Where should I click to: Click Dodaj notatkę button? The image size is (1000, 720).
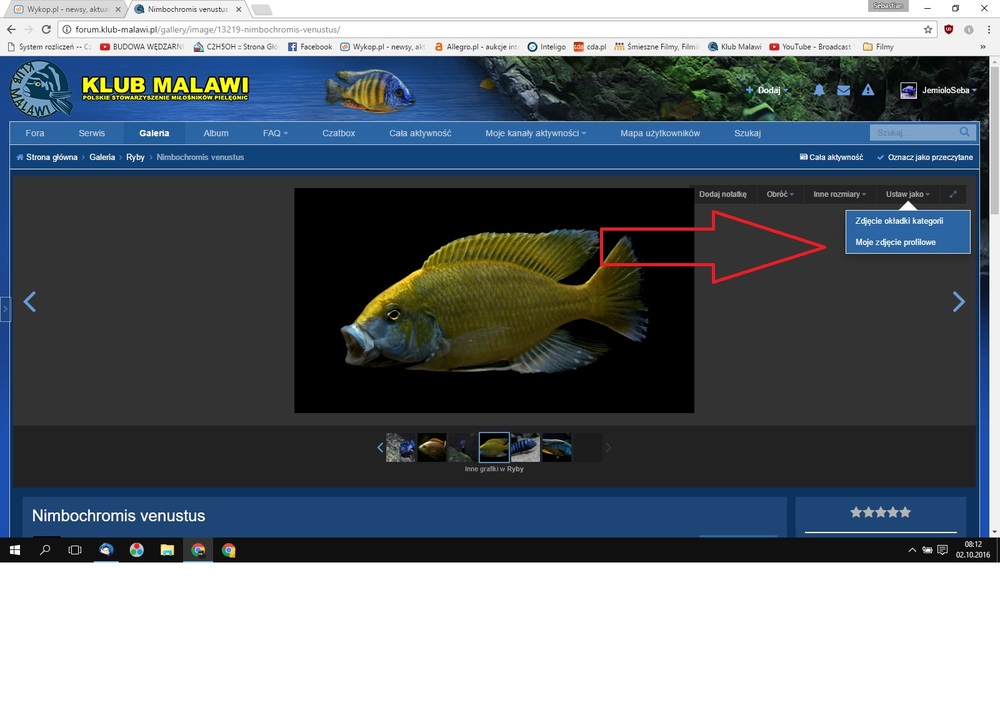point(723,194)
